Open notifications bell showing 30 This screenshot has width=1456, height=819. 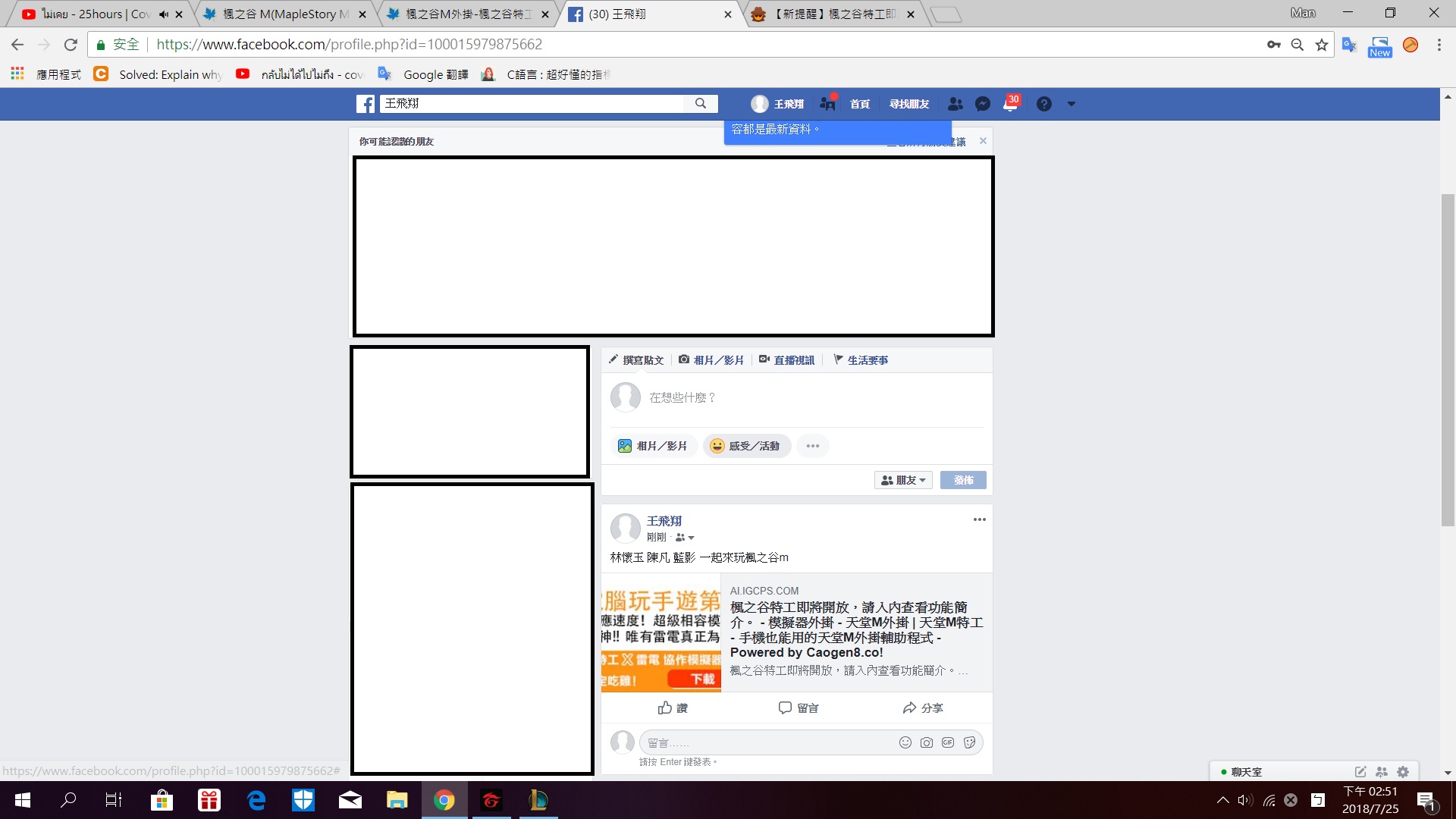pos(1010,104)
